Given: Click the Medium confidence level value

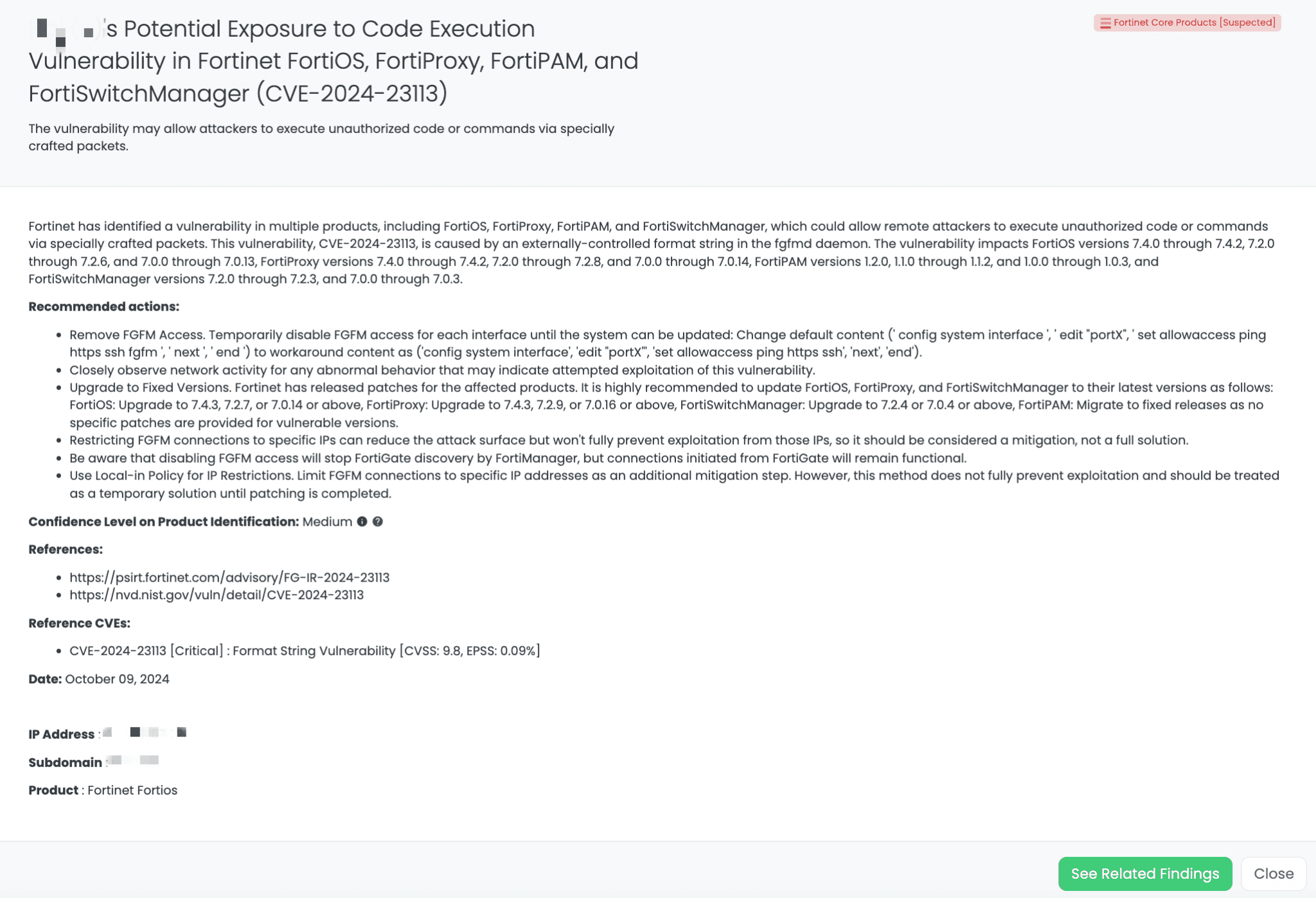Looking at the screenshot, I should click(327, 522).
